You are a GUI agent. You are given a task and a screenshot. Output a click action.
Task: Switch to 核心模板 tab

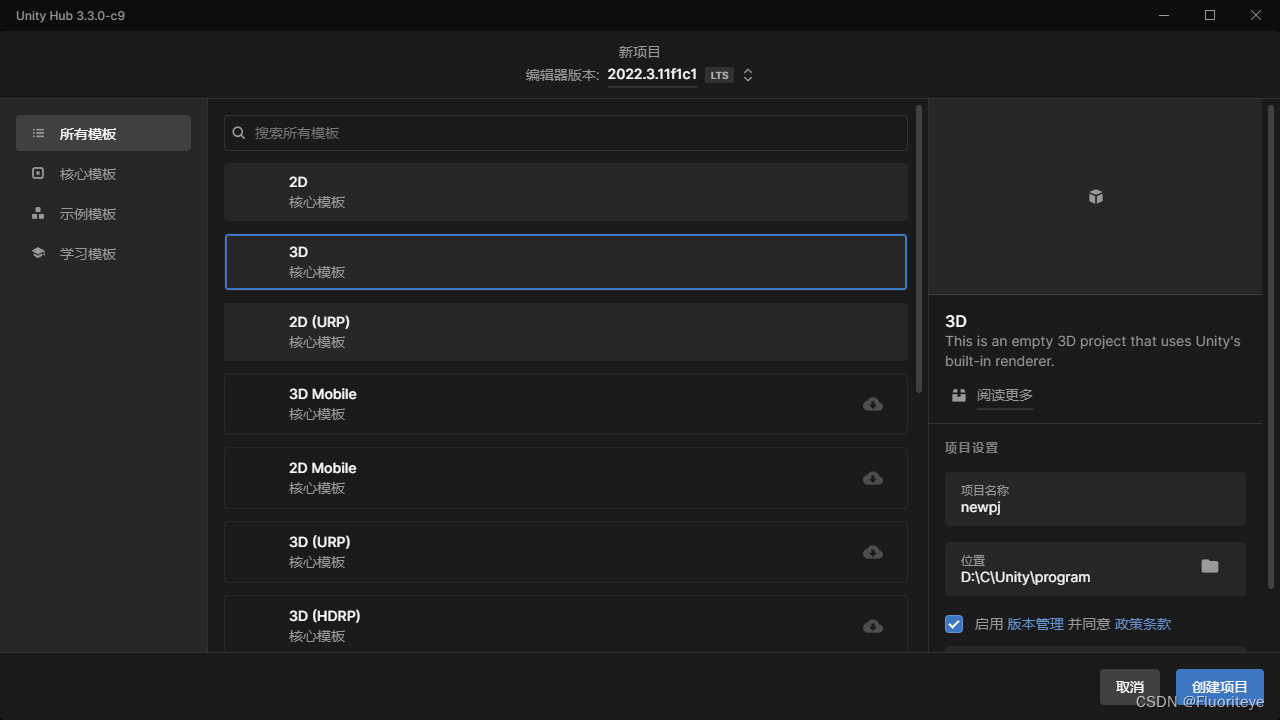click(x=103, y=173)
